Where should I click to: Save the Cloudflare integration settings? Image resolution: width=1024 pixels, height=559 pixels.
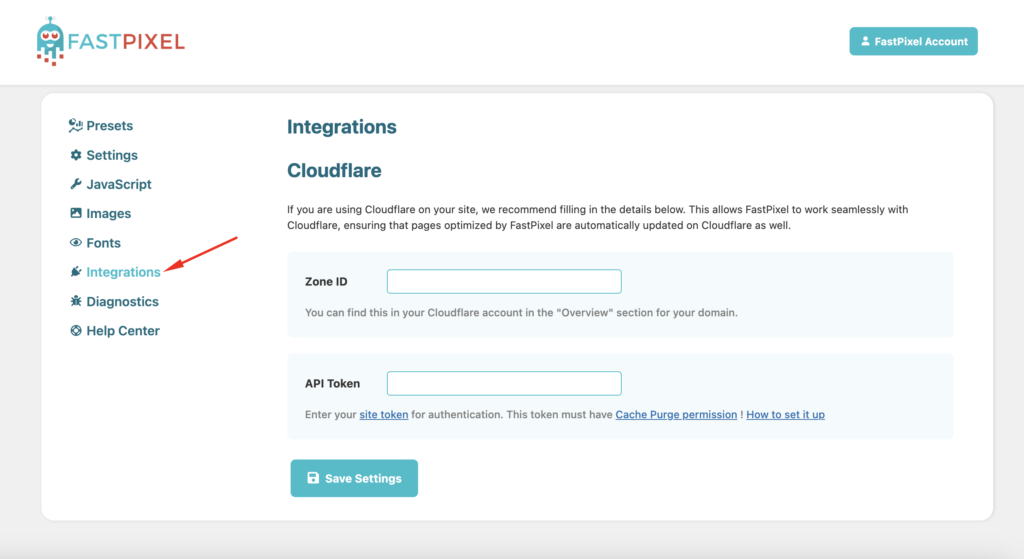(x=354, y=478)
